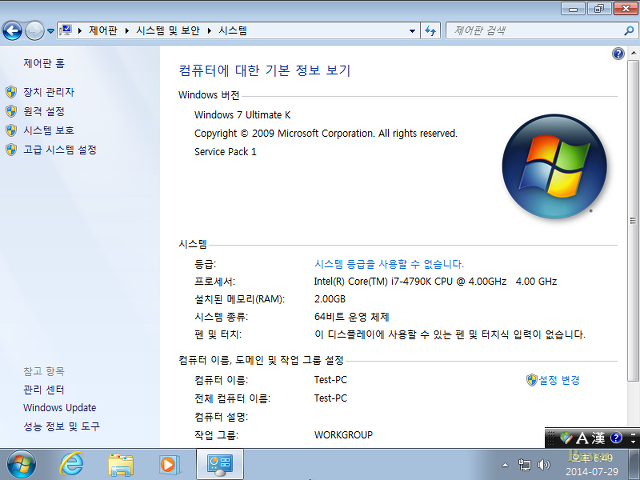Click the scroll up arrow of scrollbar
This screenshot has width=640, height=480.
coord(633,53)
